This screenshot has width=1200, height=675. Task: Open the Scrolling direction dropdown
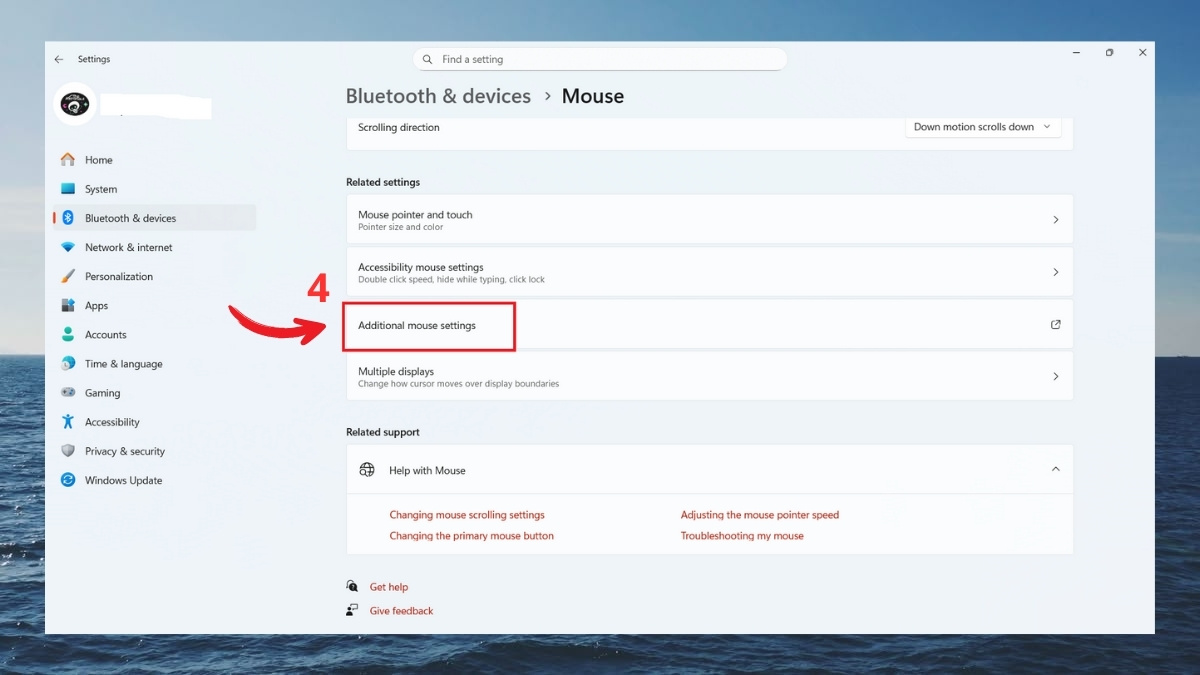coord(982,127)
